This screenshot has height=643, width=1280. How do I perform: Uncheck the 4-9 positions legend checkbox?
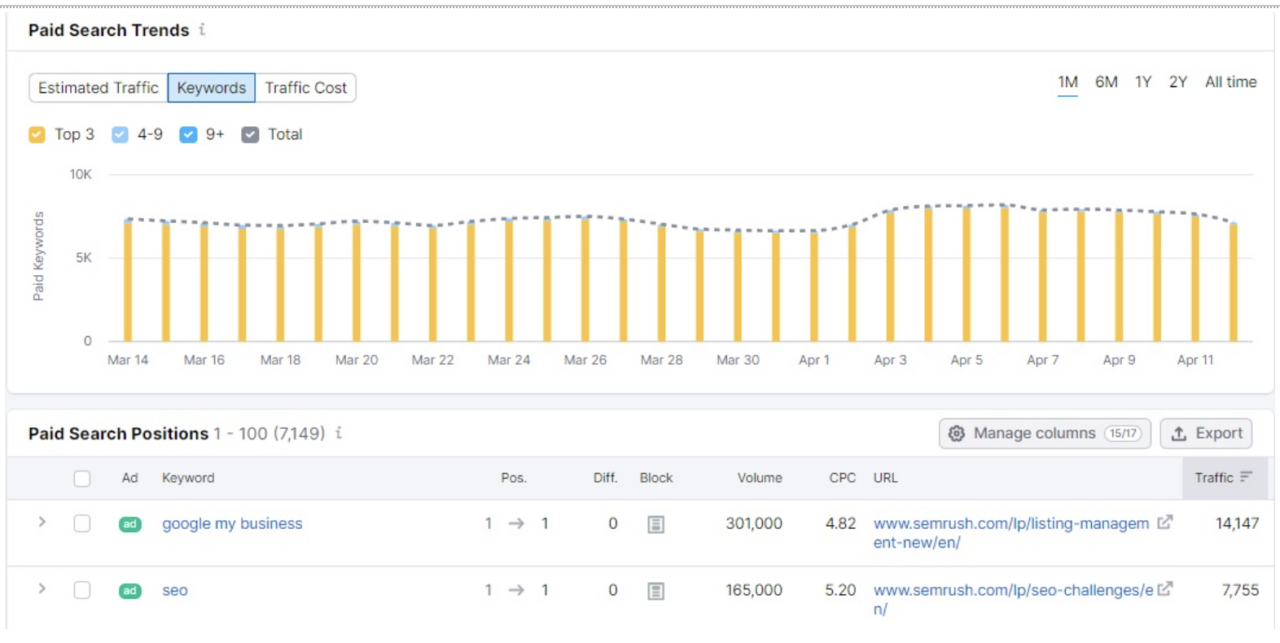(120, 135)
